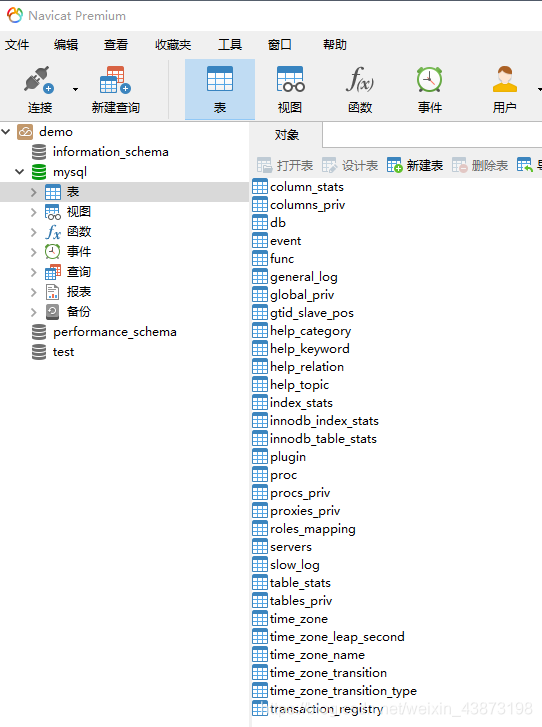Click the Delete Table (删除表) button
Viewport: 542px width, 727px height.
[480, 165]
